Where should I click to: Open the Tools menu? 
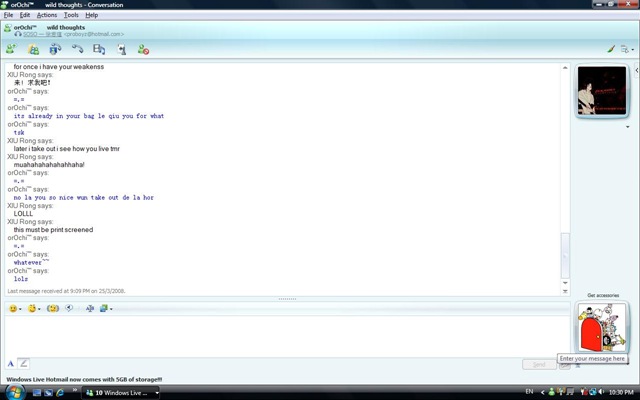71,15
